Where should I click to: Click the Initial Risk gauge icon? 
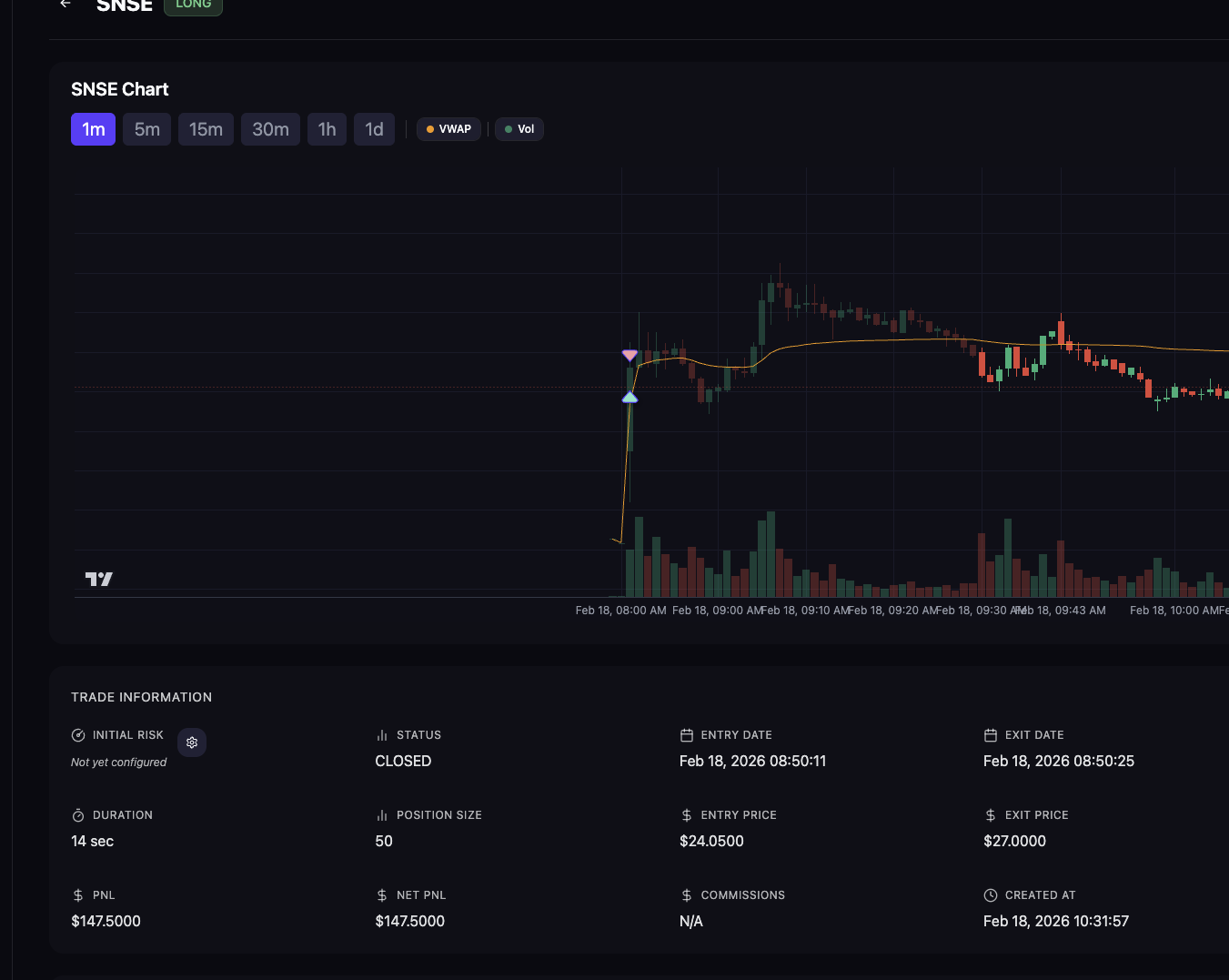click(78, 735)
